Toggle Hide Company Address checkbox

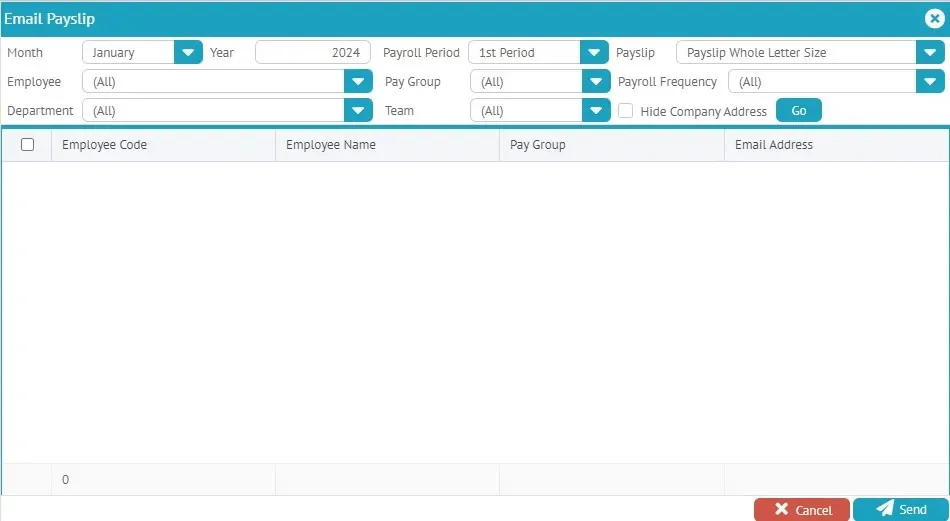625,111
